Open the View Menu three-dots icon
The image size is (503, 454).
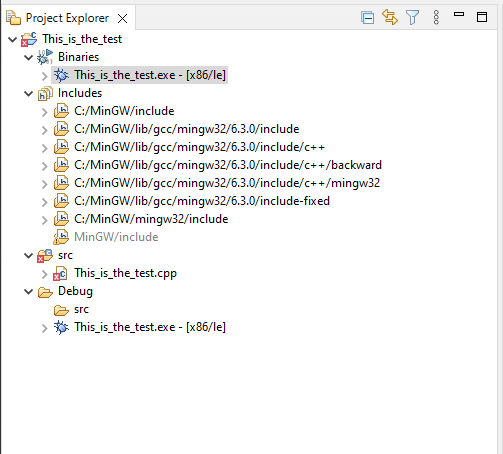point(436,17)
